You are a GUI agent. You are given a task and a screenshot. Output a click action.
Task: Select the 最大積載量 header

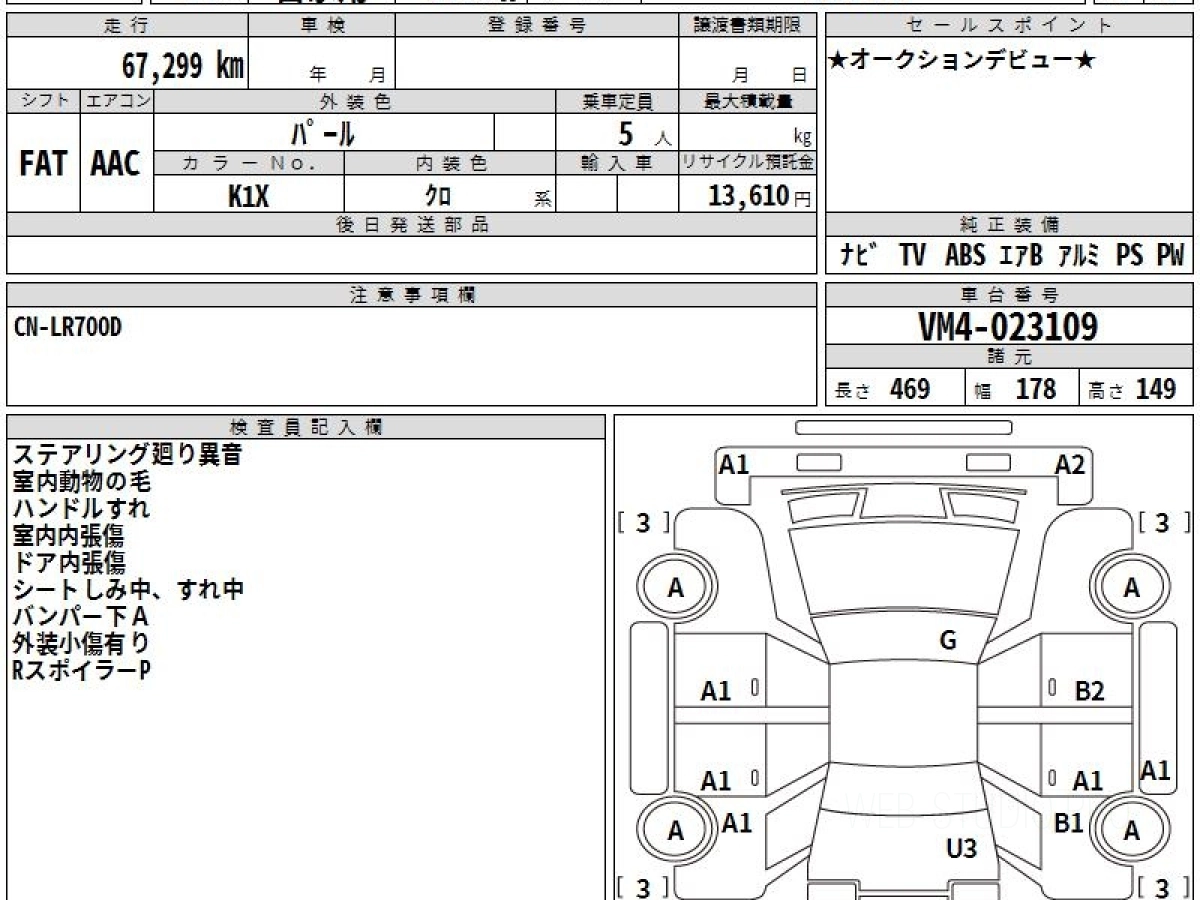(x=747, y=101)
